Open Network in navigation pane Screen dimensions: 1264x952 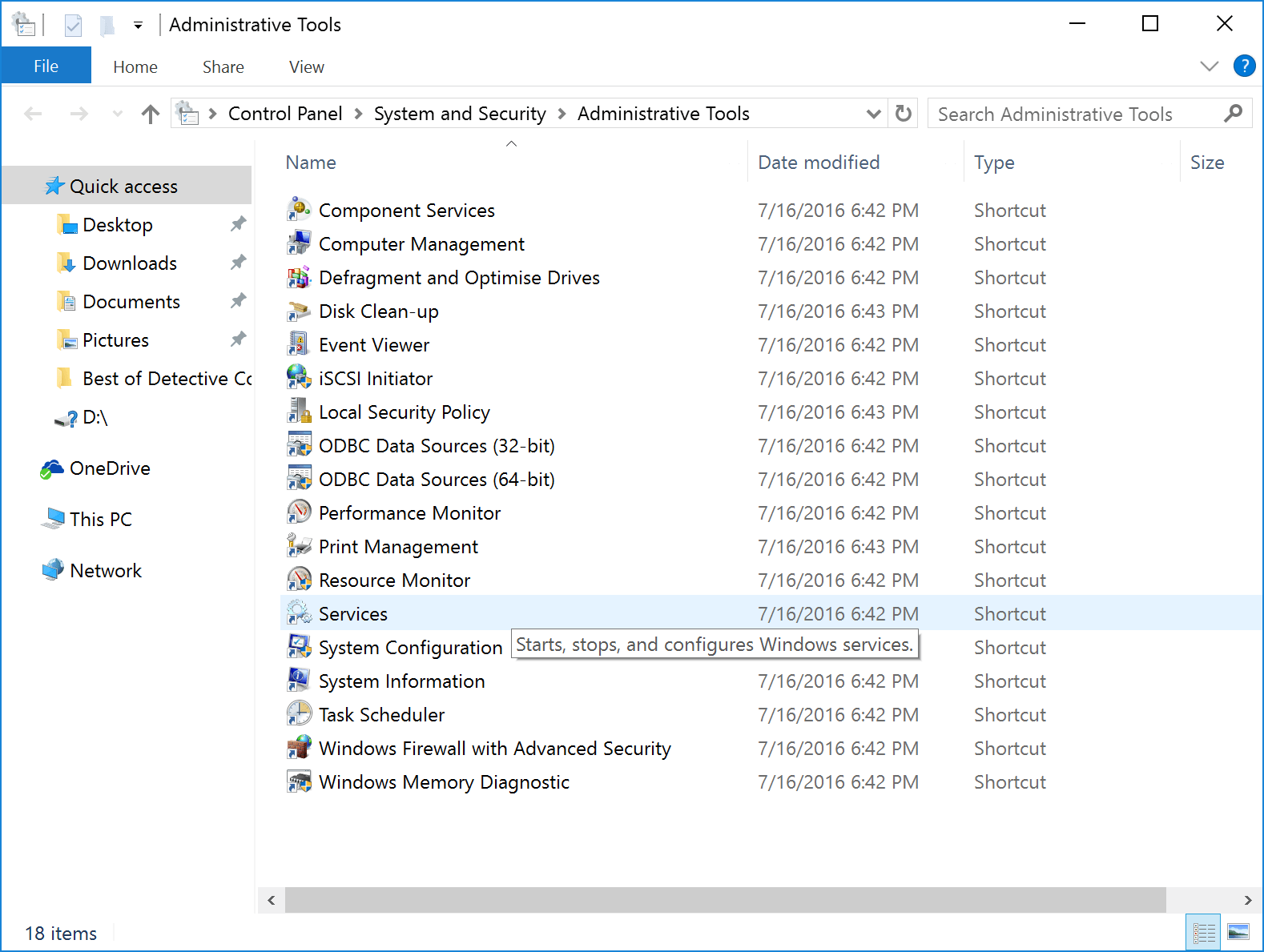105,570
